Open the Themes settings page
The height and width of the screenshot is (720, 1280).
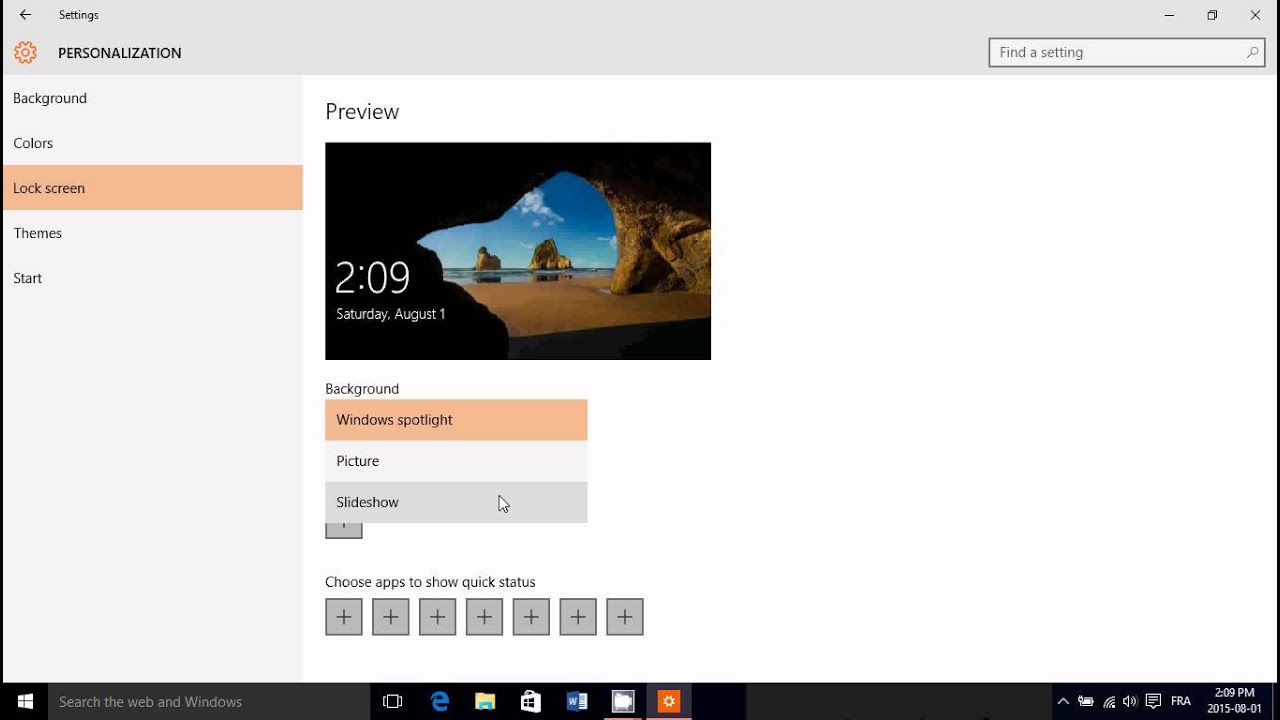click(x=152, y=233)
